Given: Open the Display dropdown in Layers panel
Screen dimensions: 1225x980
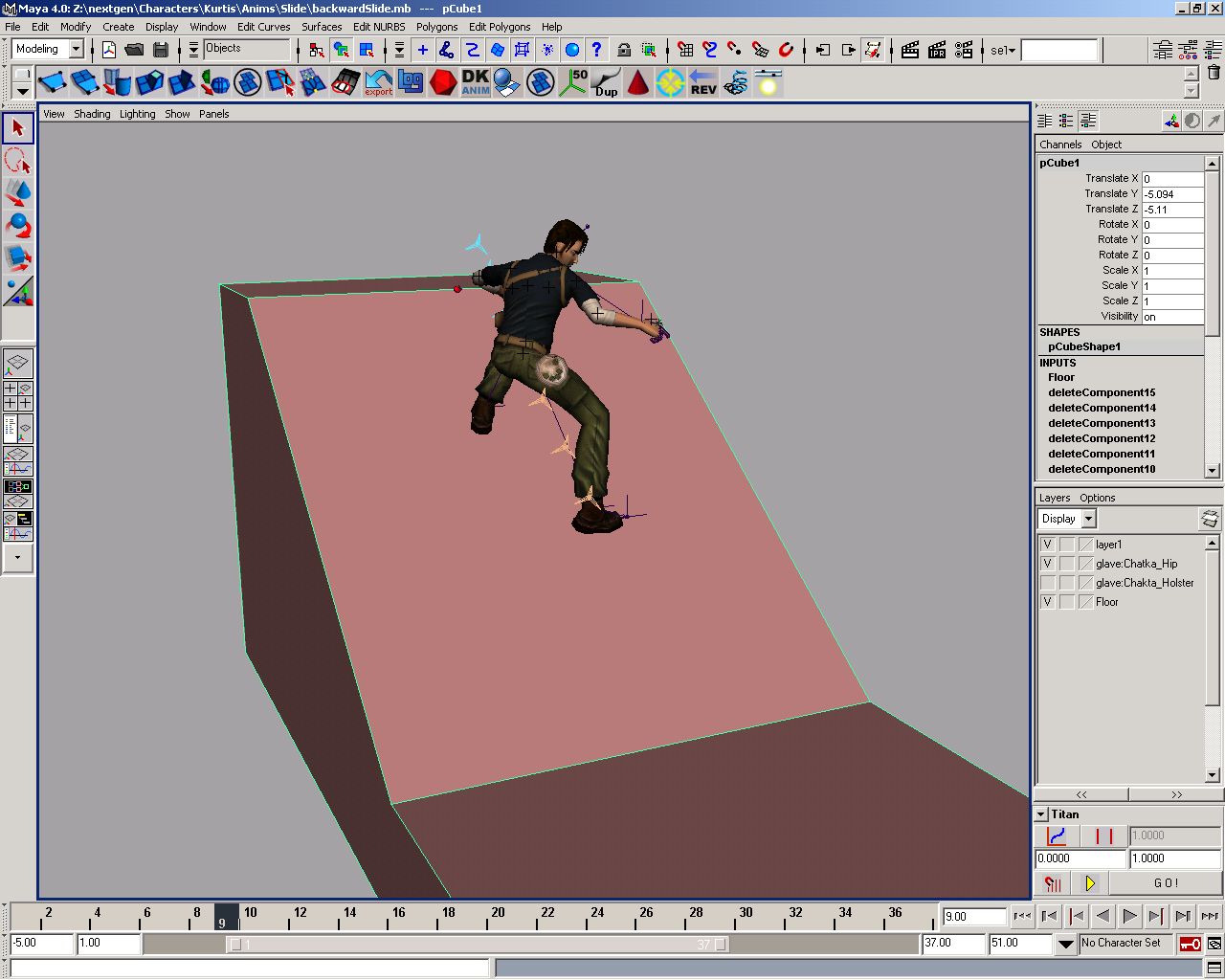Looking at the screenshot, I should point(1088,519).
